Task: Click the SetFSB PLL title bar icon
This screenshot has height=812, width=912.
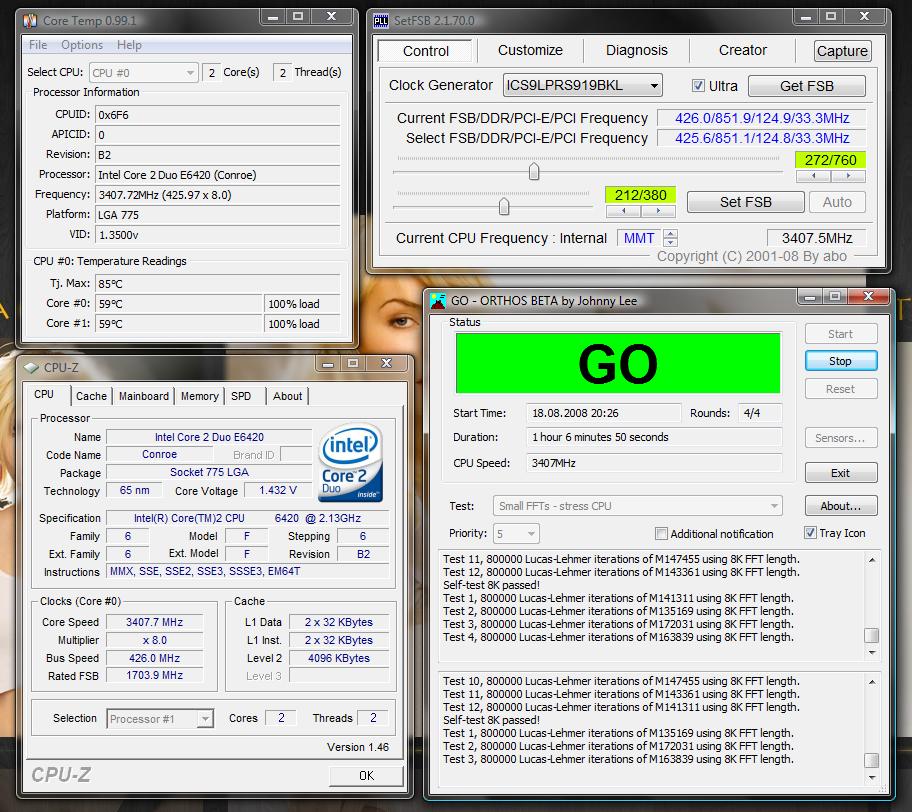Action: click(381, 21)
